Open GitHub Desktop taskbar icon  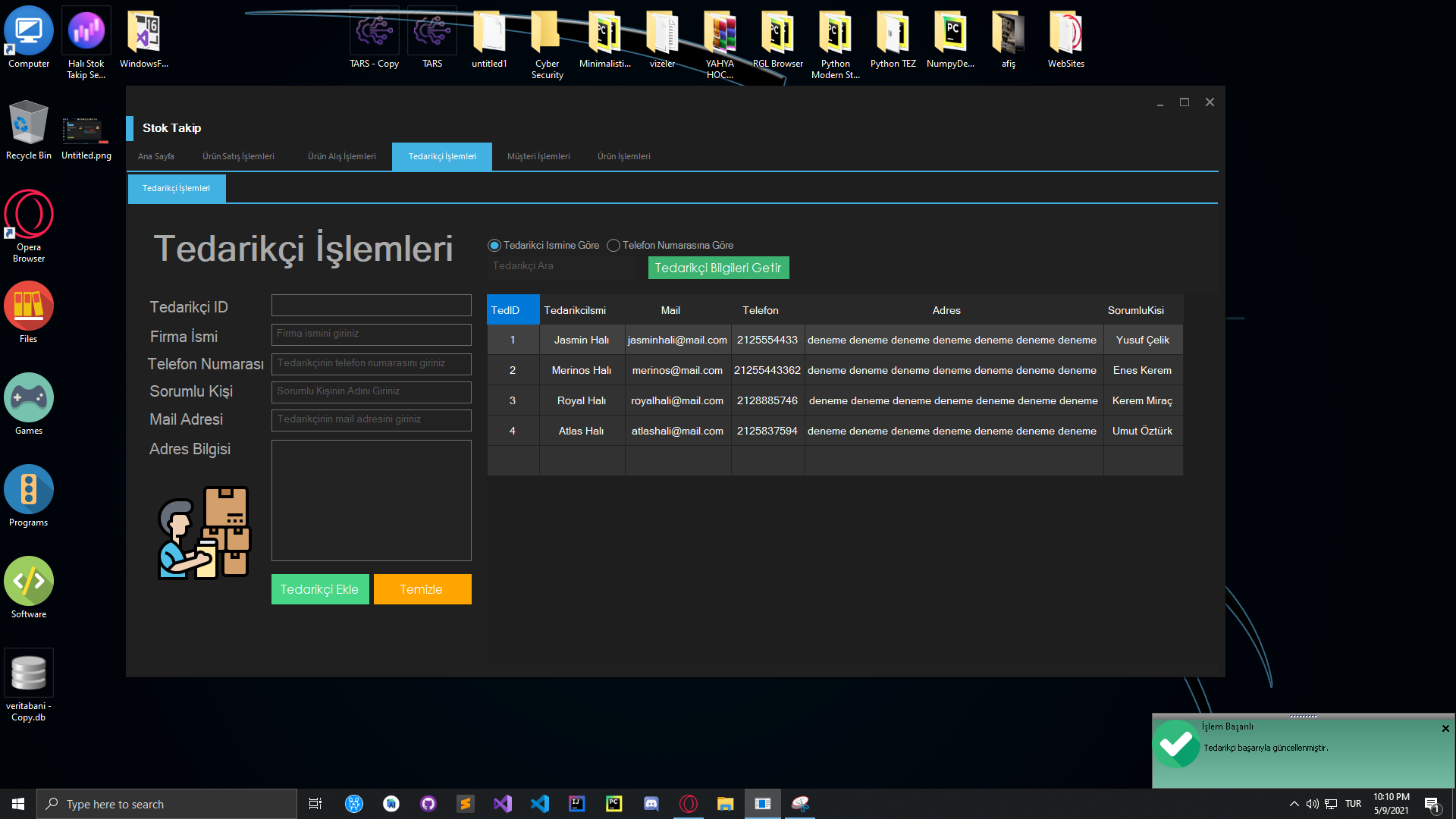click(x=428, y=804)
